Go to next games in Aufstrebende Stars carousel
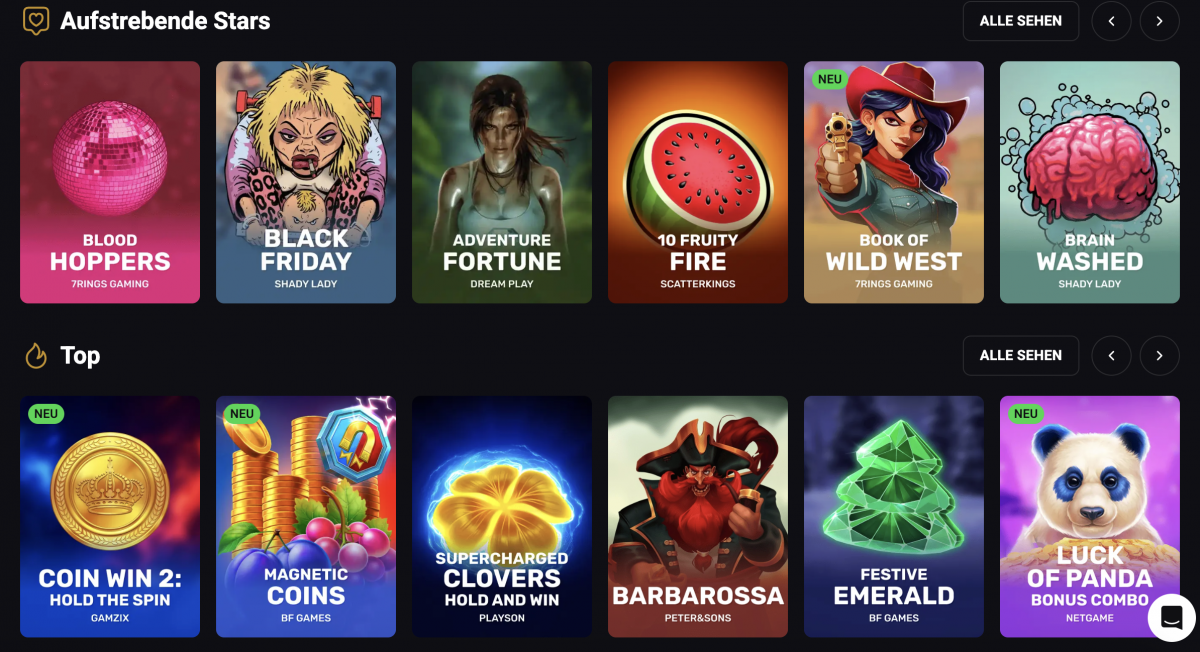Image resolution: width=1200 pixels, height=652 pixels. tap(1159, 21)
